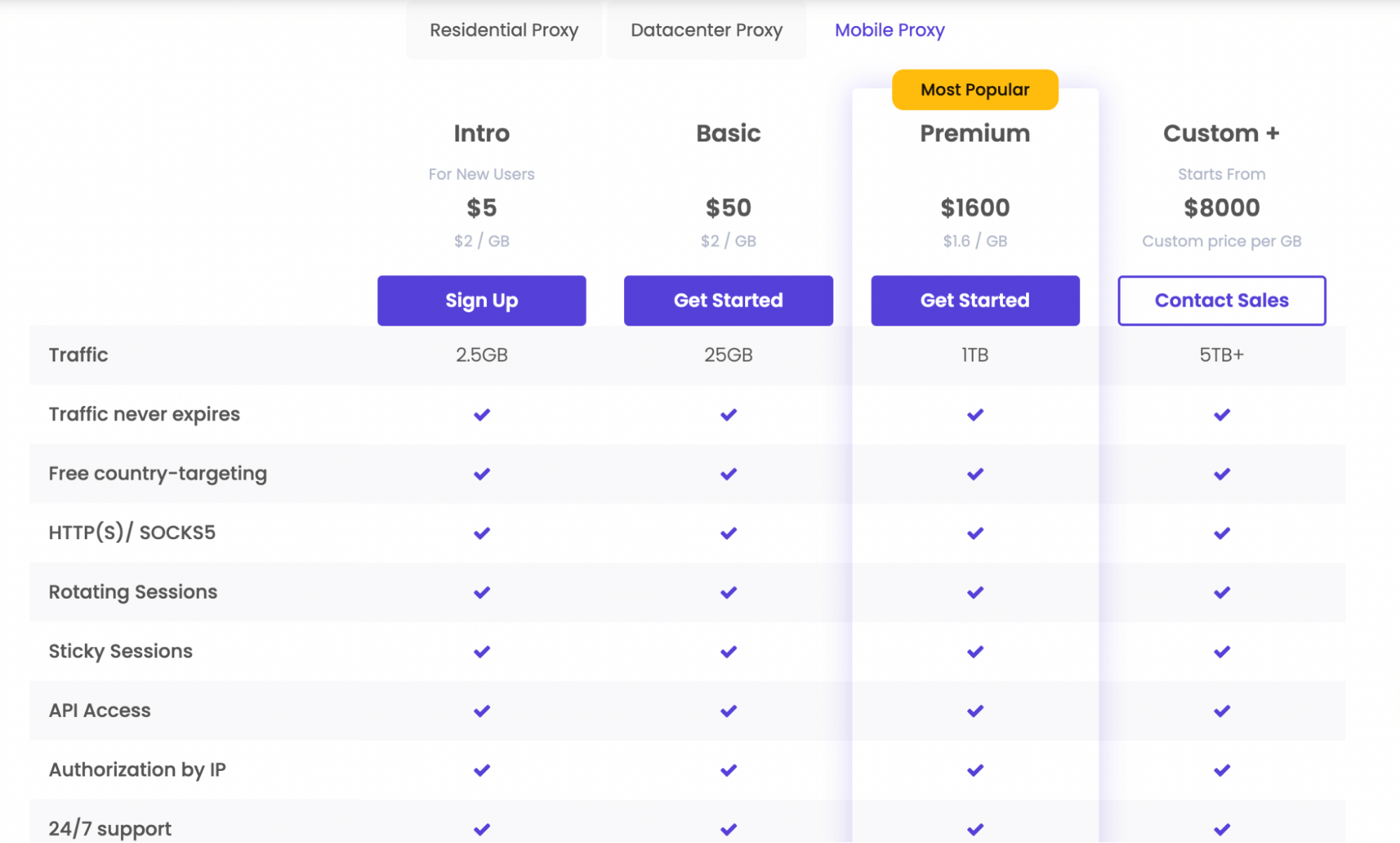The width and height of the screenshot is (1400, 843).
Task: Click Basic checkmark for API Access
Action: 728,711
